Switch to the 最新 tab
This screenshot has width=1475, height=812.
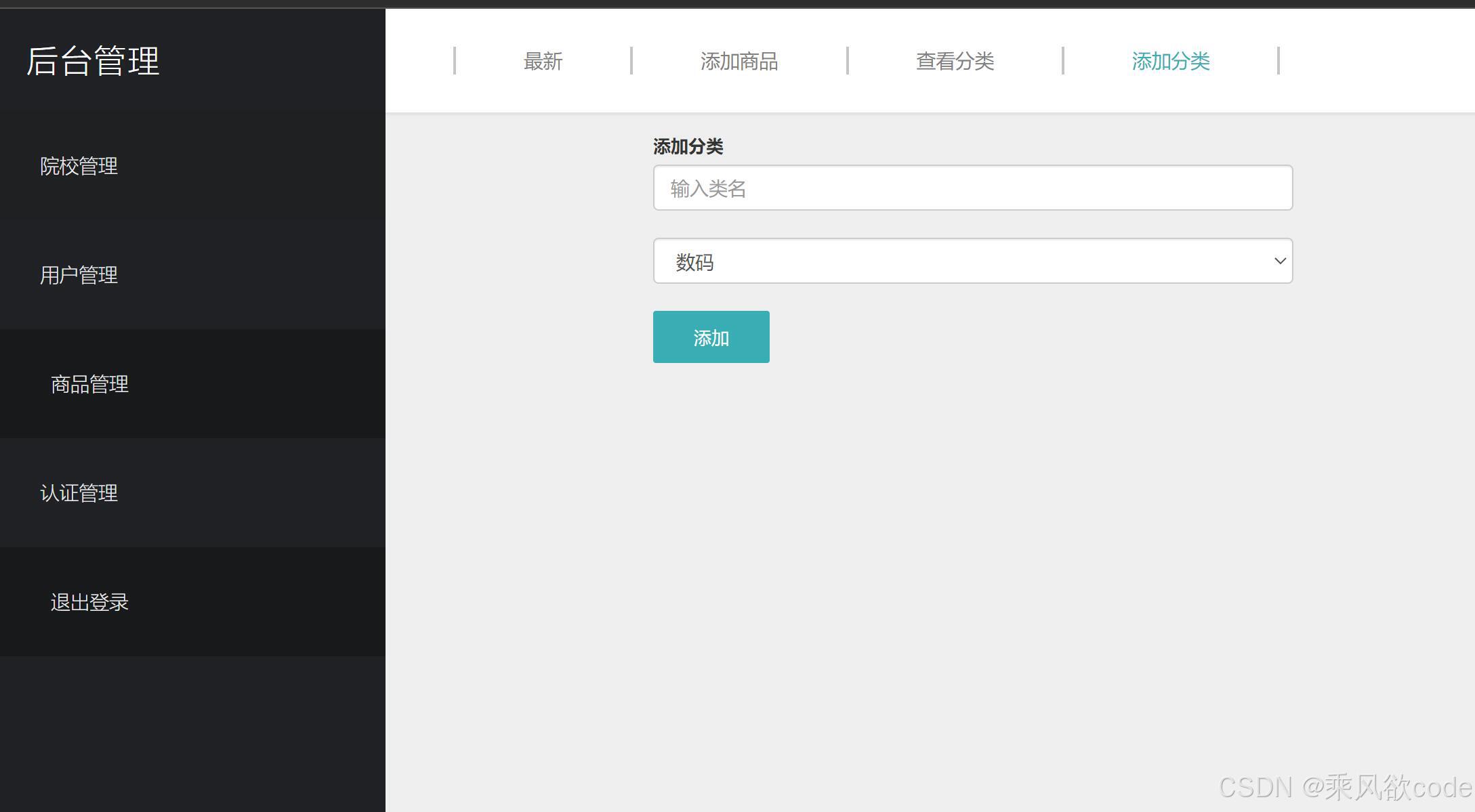point(542,61)
